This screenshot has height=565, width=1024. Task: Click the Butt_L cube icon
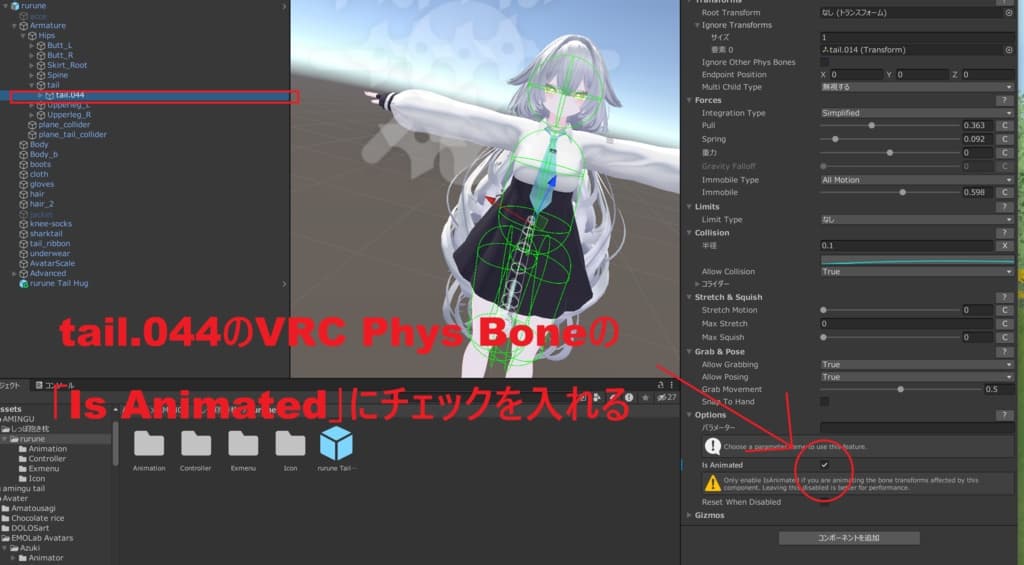pos(40,46)
